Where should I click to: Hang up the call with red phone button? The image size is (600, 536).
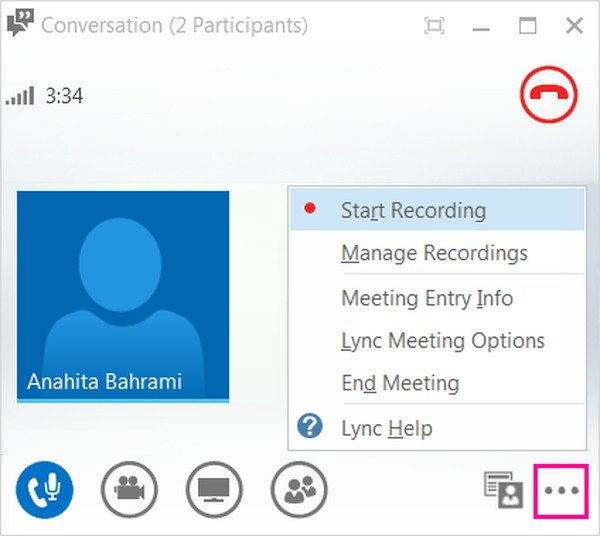pyautogui.click(x=546, y=97)
